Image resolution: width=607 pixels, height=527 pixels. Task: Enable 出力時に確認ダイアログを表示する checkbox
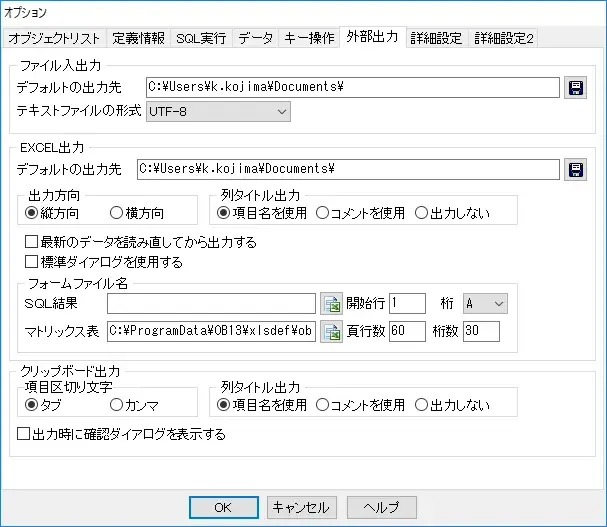pos(24,434)
